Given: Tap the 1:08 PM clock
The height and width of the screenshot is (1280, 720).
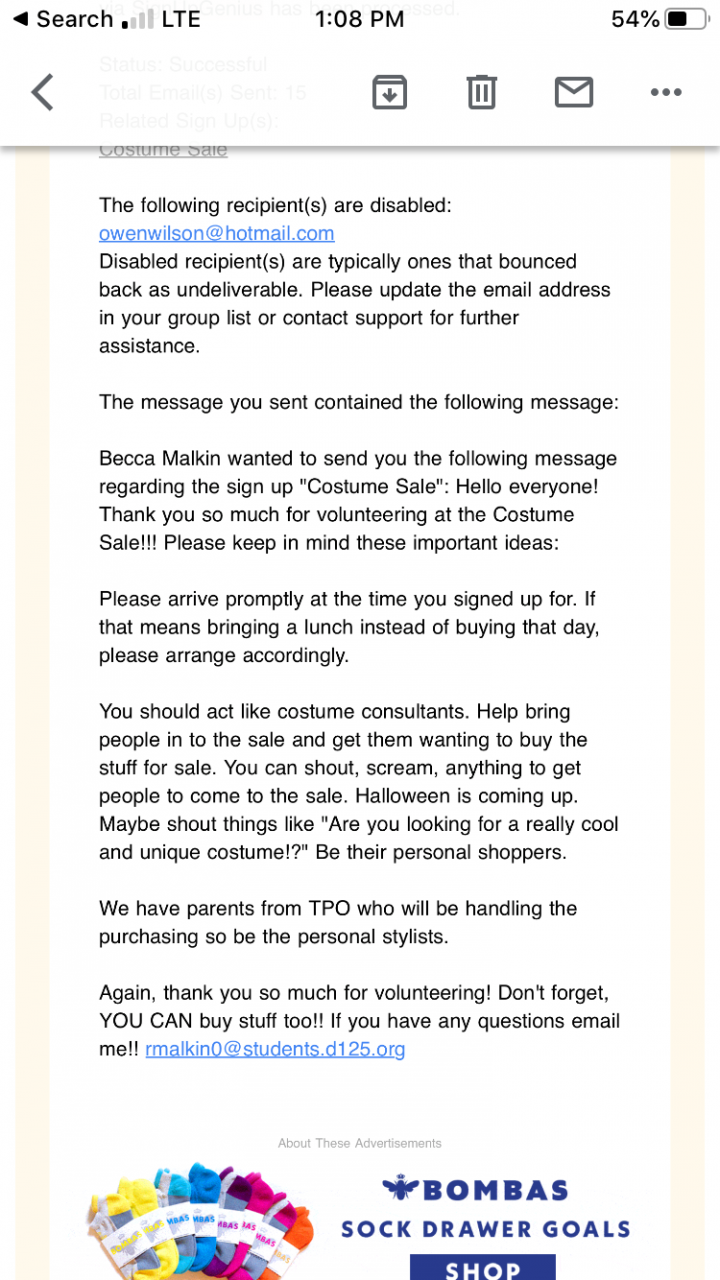Looking at the screenshot, I should point(359,19).
